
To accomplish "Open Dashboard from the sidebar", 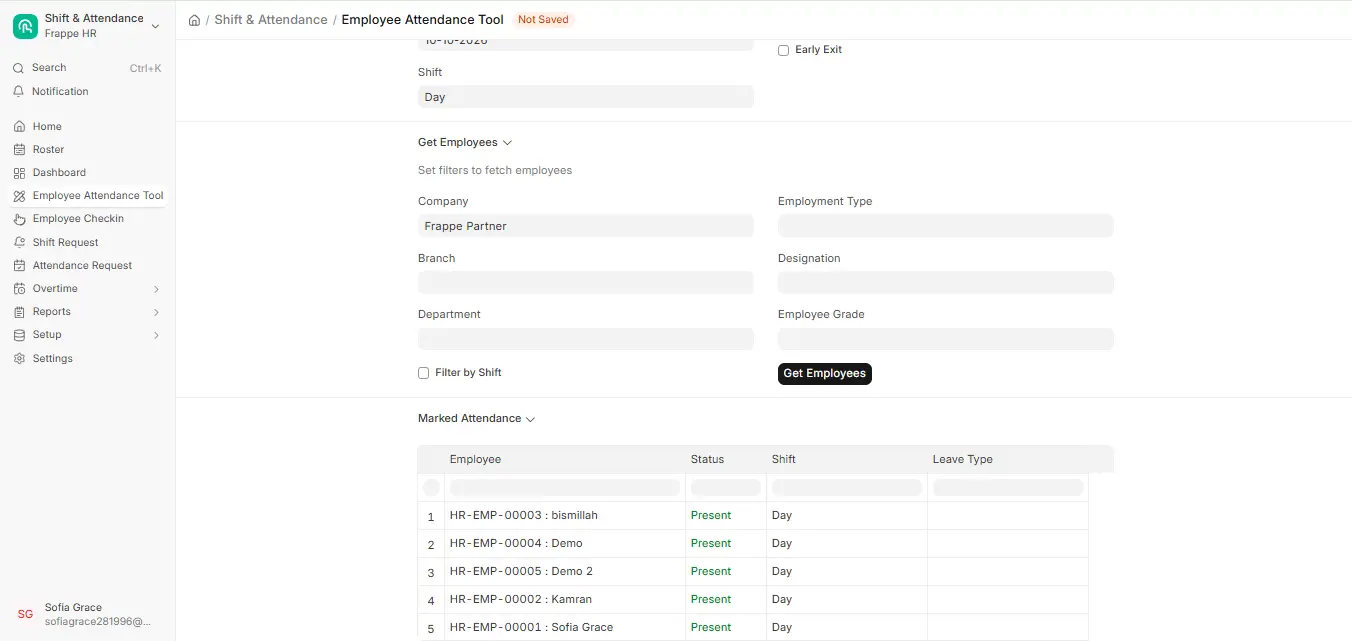I will (59, 173).
